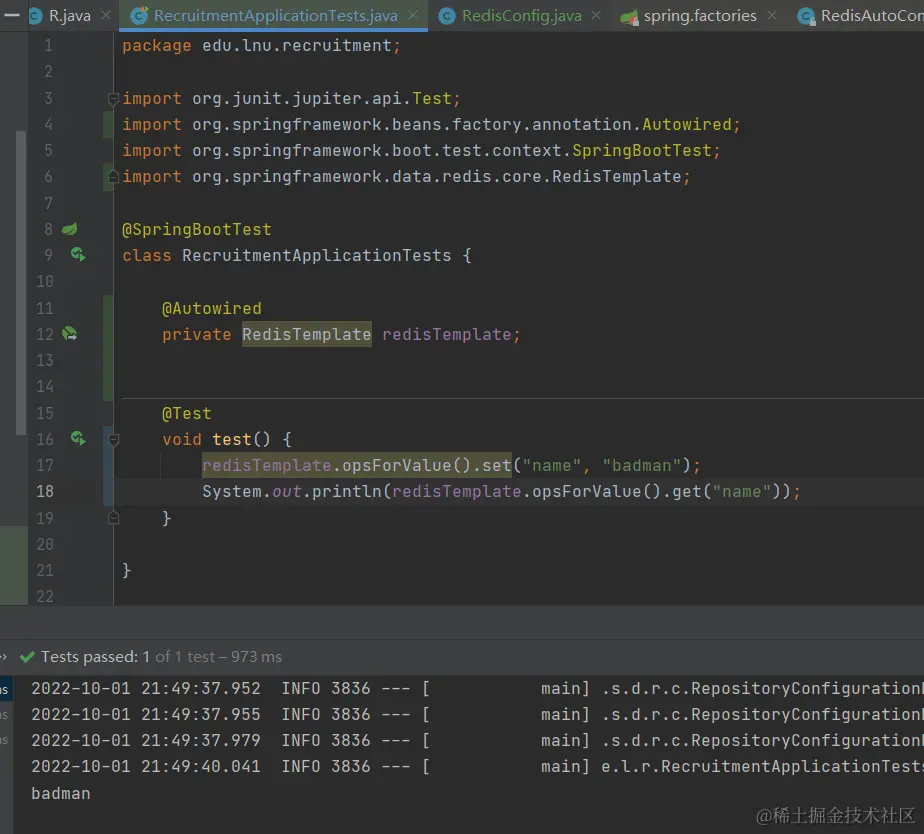Click the editor left-side vertical scrollbar
Screen dimensions: 924x834
[x=21, y=282]
